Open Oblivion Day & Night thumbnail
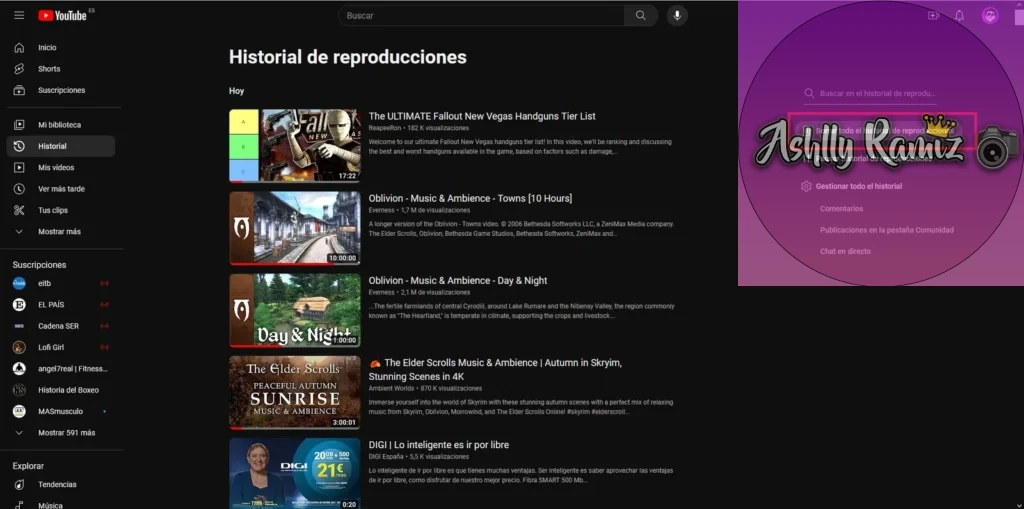1024x509 pixels. [x=294, y=310]
